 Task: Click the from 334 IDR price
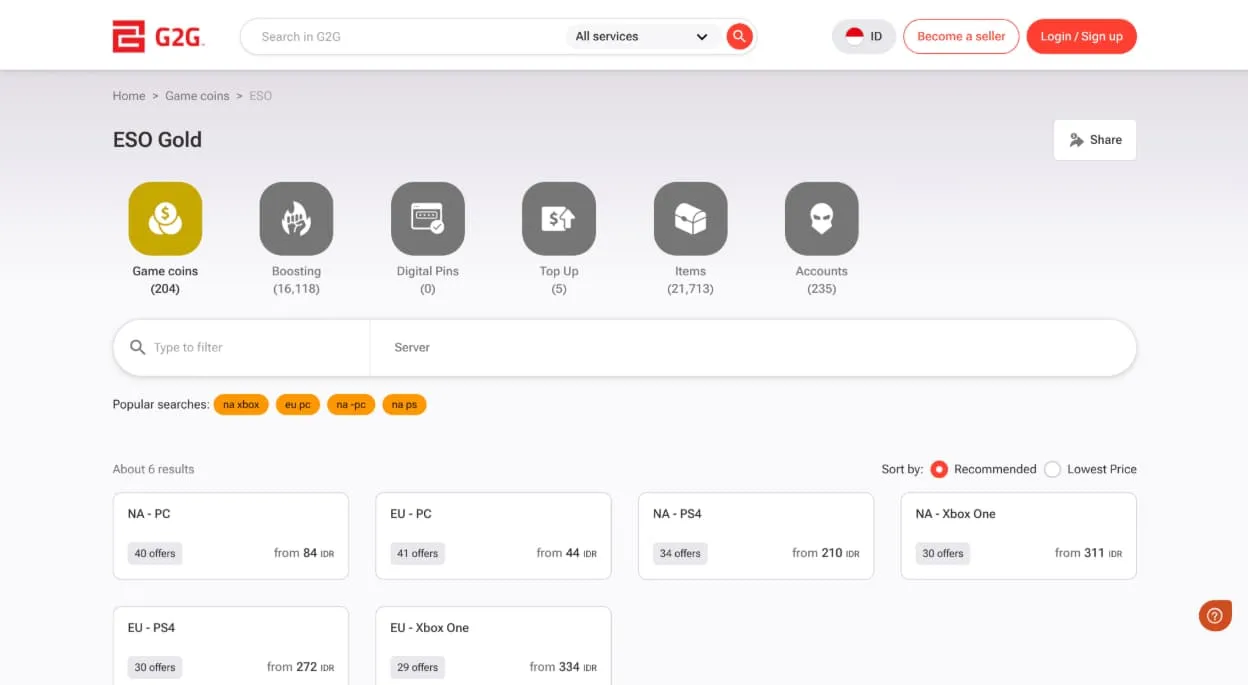coord(563,667)
